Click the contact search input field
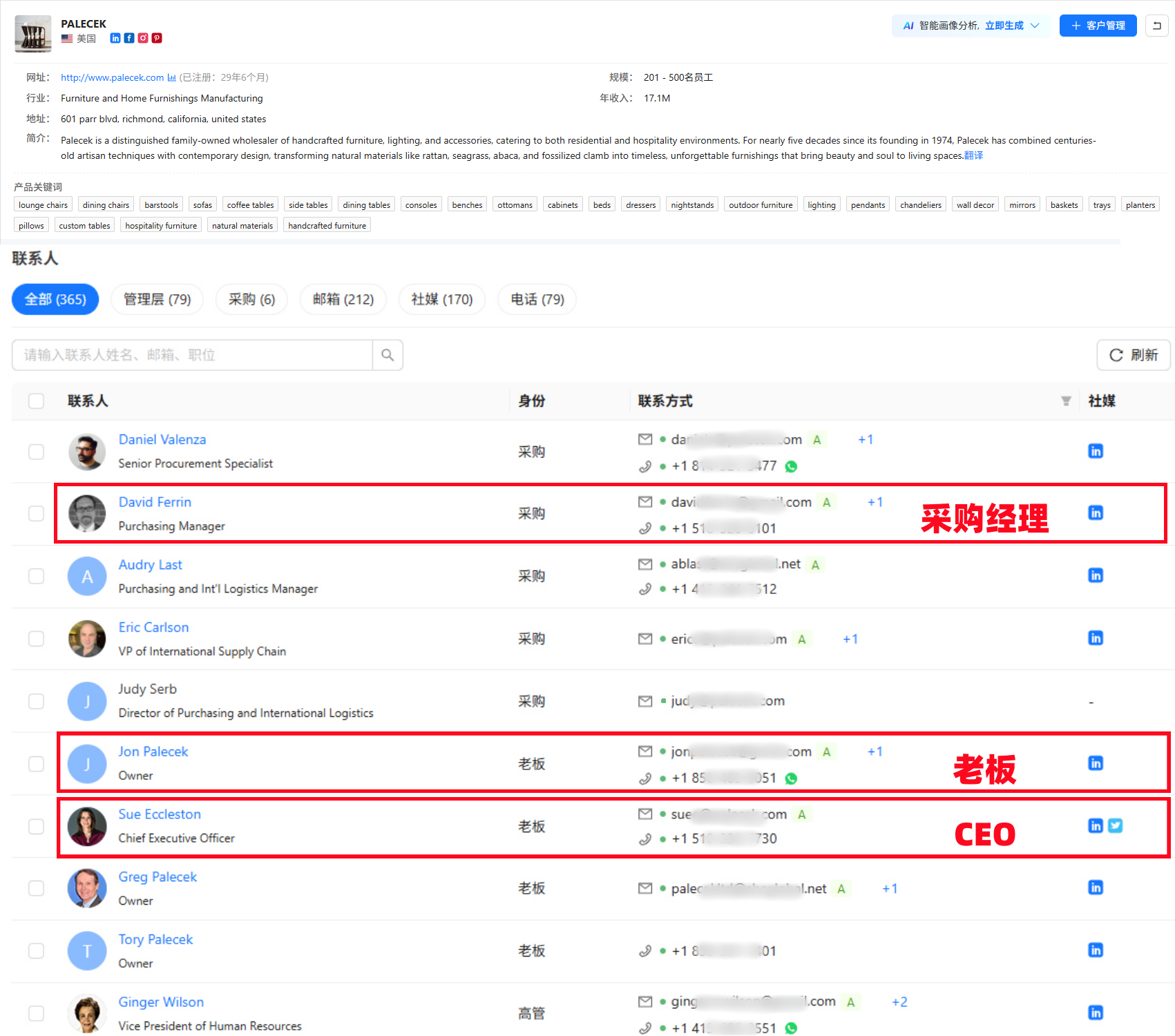Viewport: 1175px width, 1036px height. [193, 355]
